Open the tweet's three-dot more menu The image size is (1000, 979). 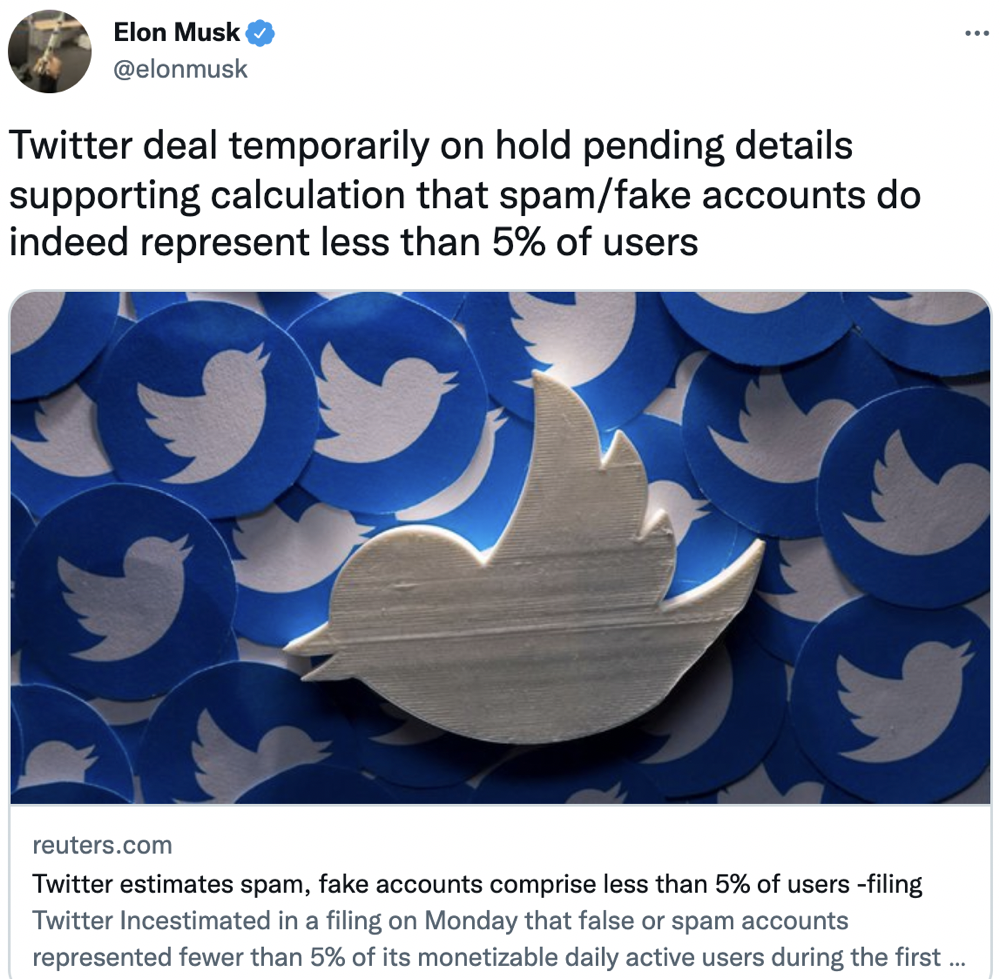[975, 34]
